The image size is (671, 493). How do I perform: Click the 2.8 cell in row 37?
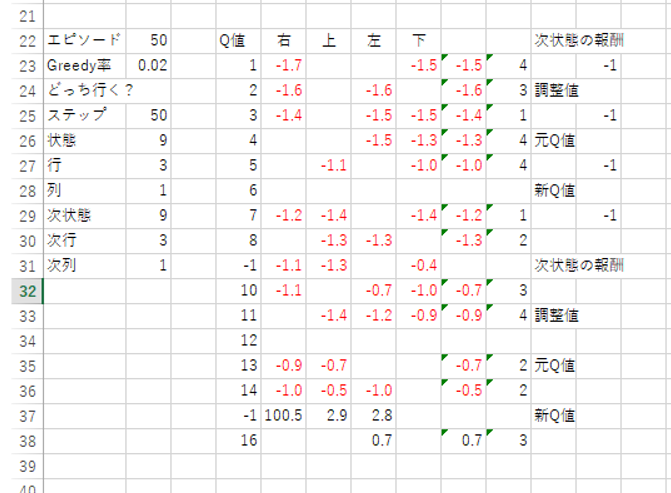(374, 416)
